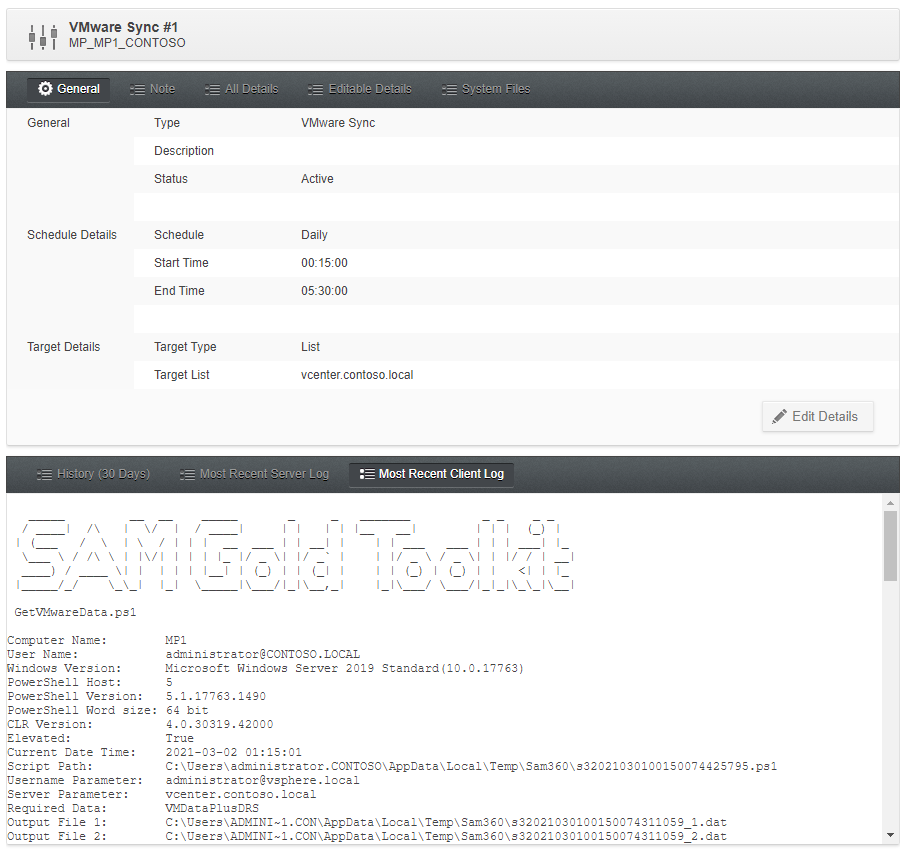
Task: Click the client log scrollbar thumb
Action: click(890, 546)
